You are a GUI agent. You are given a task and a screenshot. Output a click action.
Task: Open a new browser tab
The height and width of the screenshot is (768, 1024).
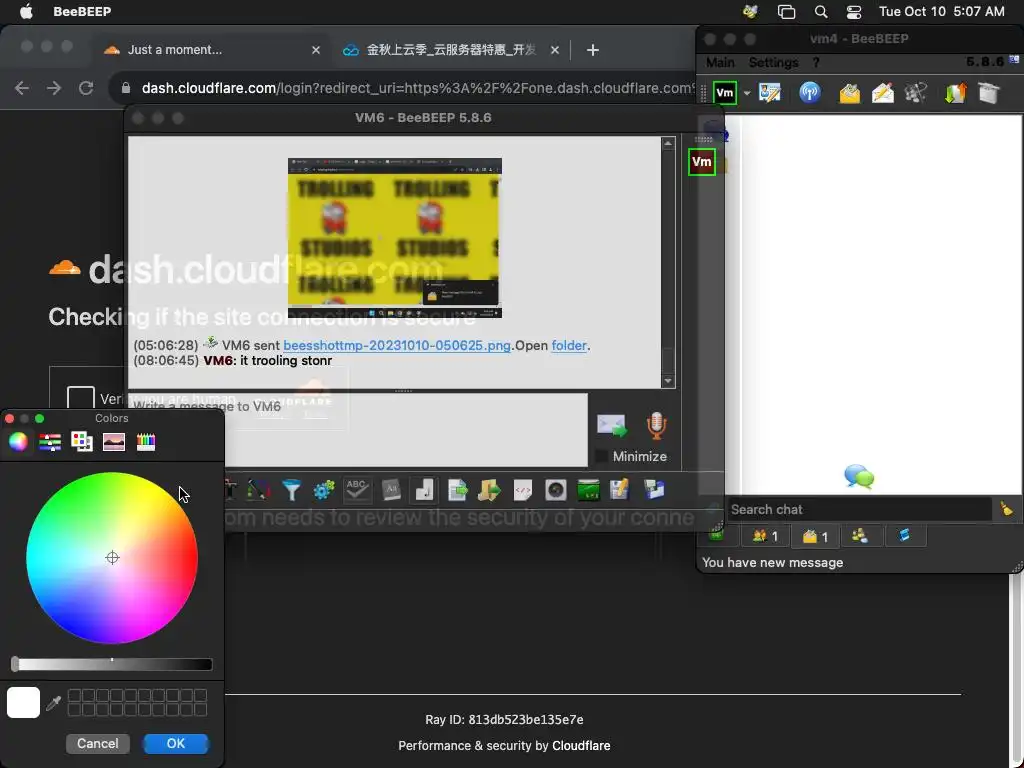[592, 50]
